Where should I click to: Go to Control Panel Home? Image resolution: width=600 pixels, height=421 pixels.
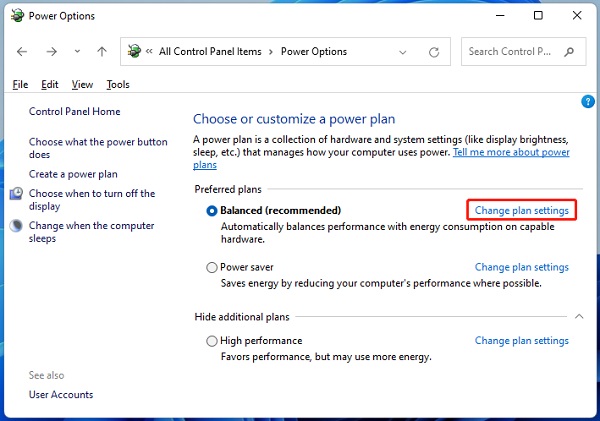[75, 111]
